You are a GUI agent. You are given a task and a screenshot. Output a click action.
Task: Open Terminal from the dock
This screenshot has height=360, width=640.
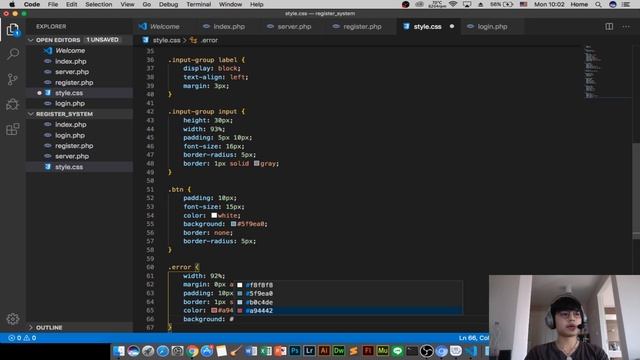tap(412, 351)
